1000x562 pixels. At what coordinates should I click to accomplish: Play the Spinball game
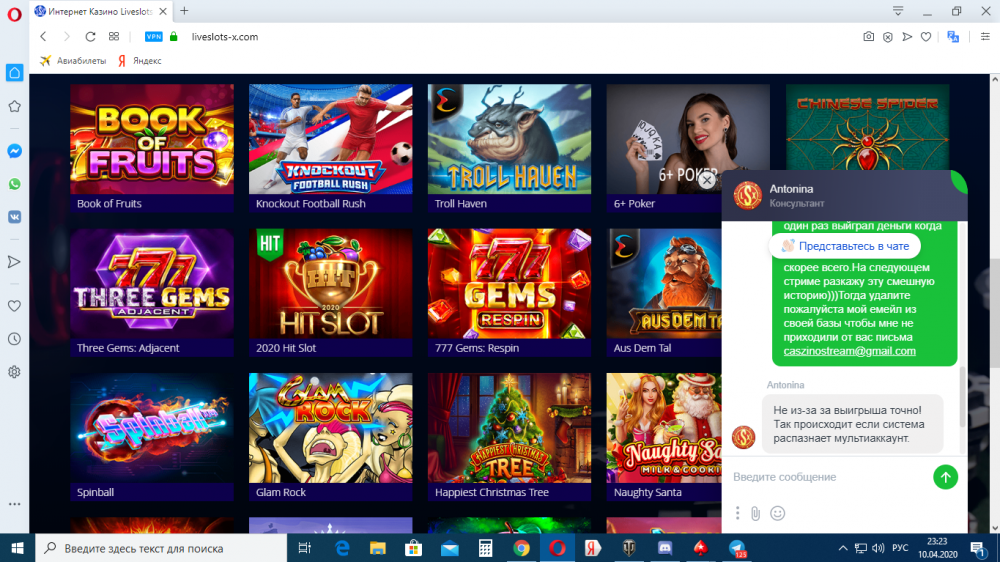[152, 437]
